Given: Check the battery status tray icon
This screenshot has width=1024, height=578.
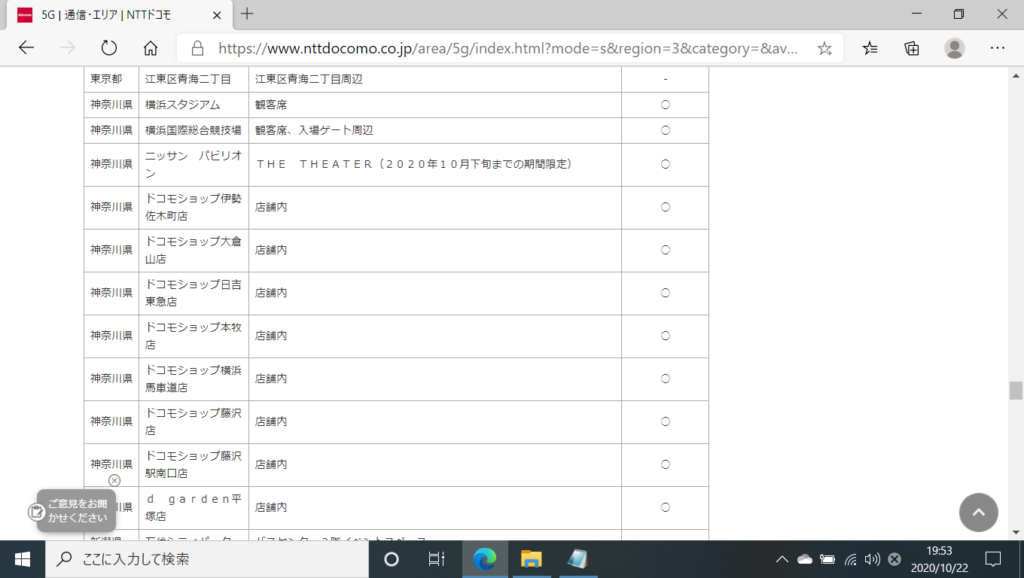Looking at the screenshot, I should pyautogui.click(x=827, y=560).
